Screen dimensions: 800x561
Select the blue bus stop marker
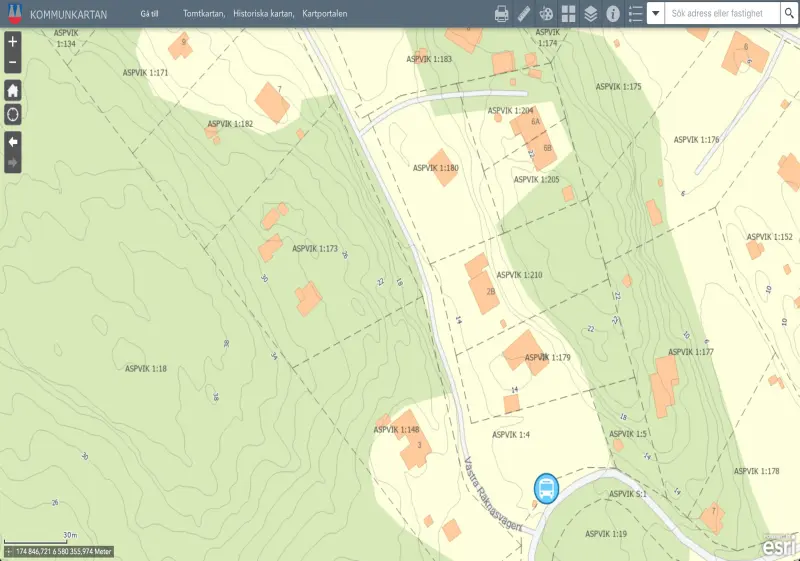coord(546,489)
